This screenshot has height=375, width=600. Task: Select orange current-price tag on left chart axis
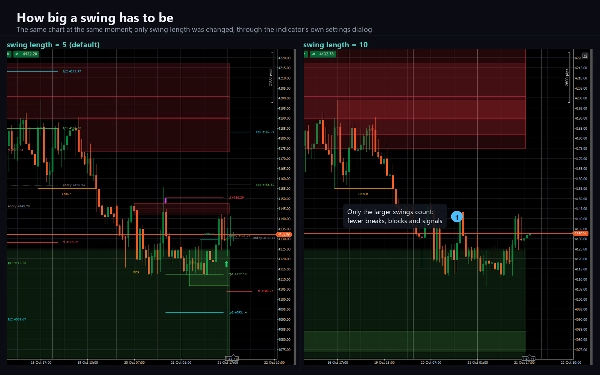[x=284, y=235]
